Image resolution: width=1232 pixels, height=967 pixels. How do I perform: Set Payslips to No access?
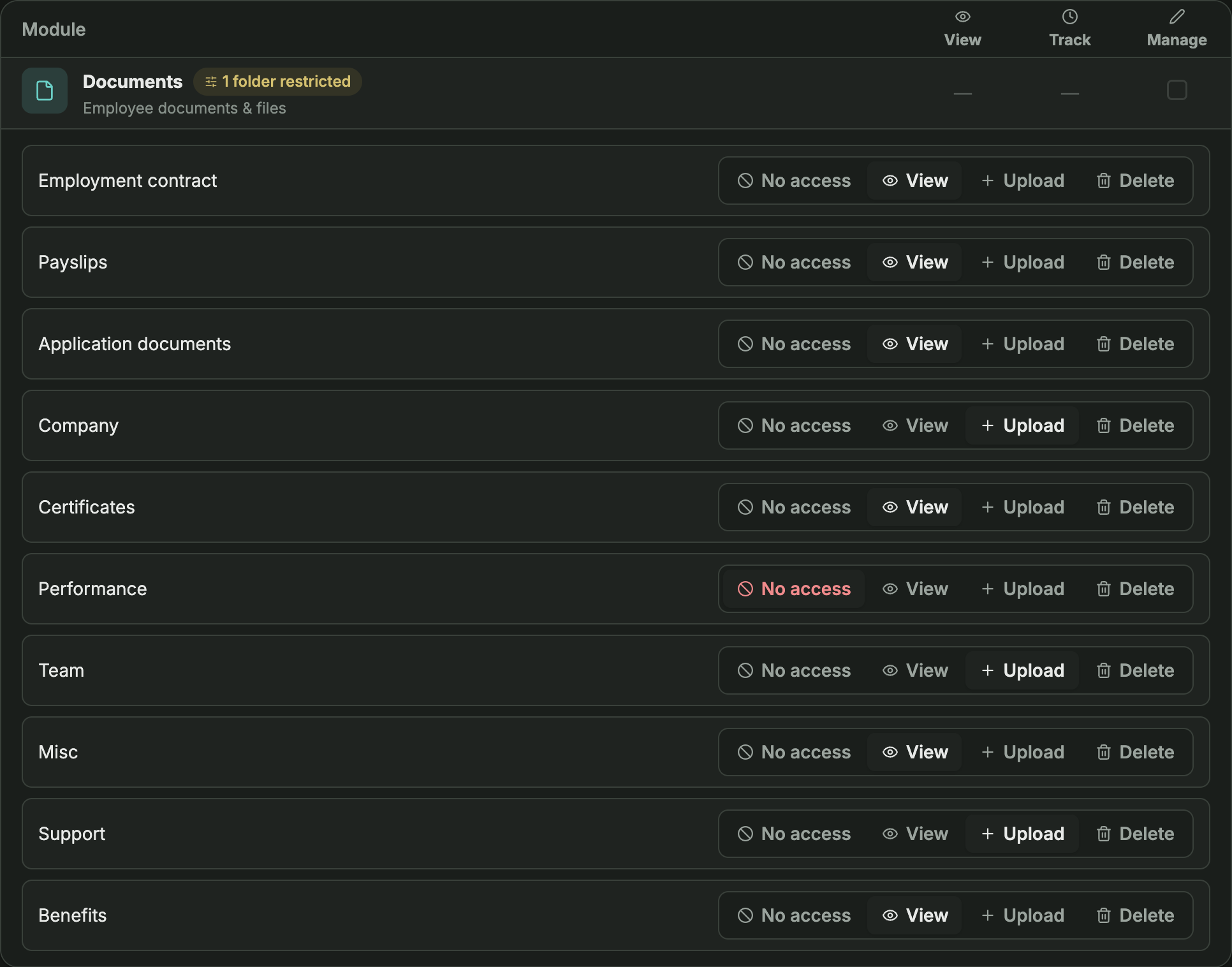click(794, 262)
